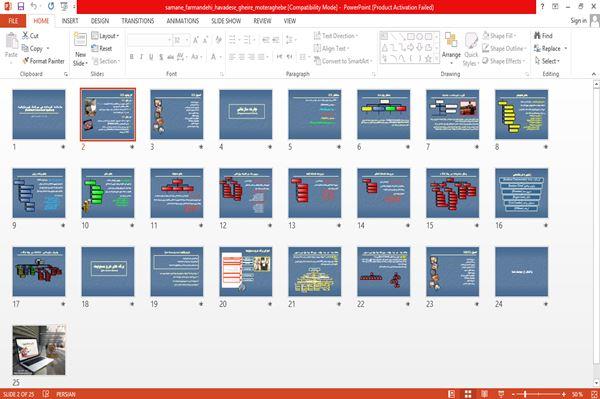The height and width of the screenshot is (399, 600).
Task: Toggle Bold formatting in Font group
Action: [x=132, y=57]
